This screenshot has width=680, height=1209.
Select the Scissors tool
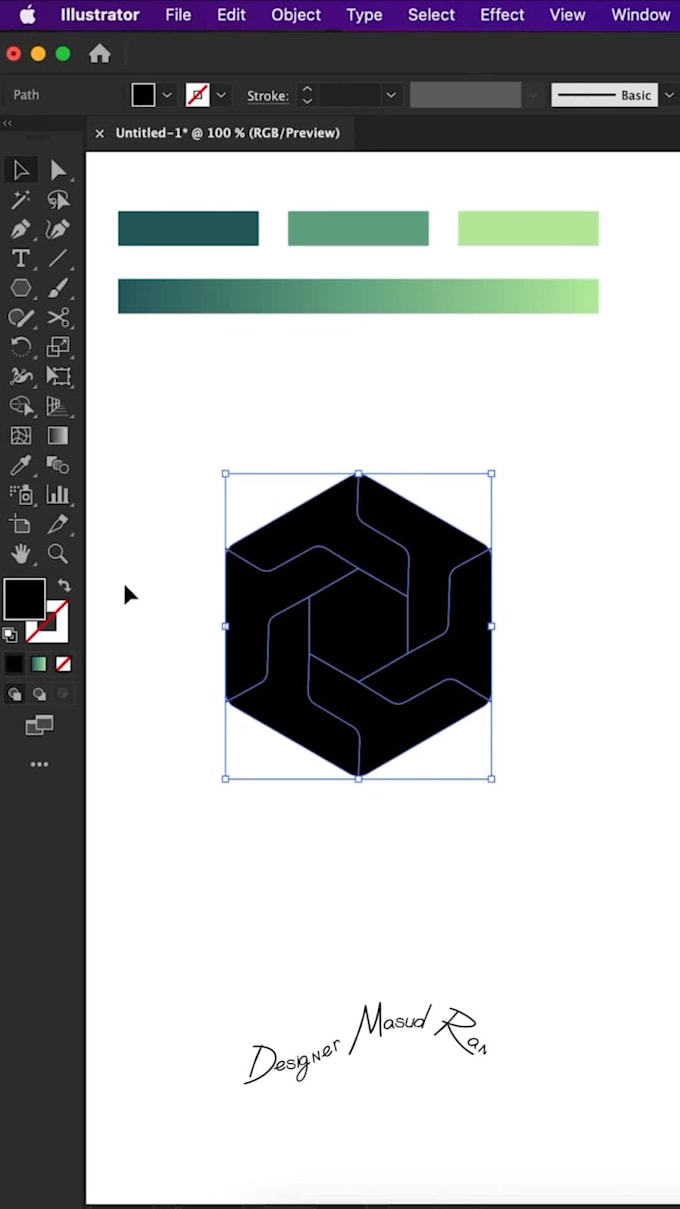[58, 318]
